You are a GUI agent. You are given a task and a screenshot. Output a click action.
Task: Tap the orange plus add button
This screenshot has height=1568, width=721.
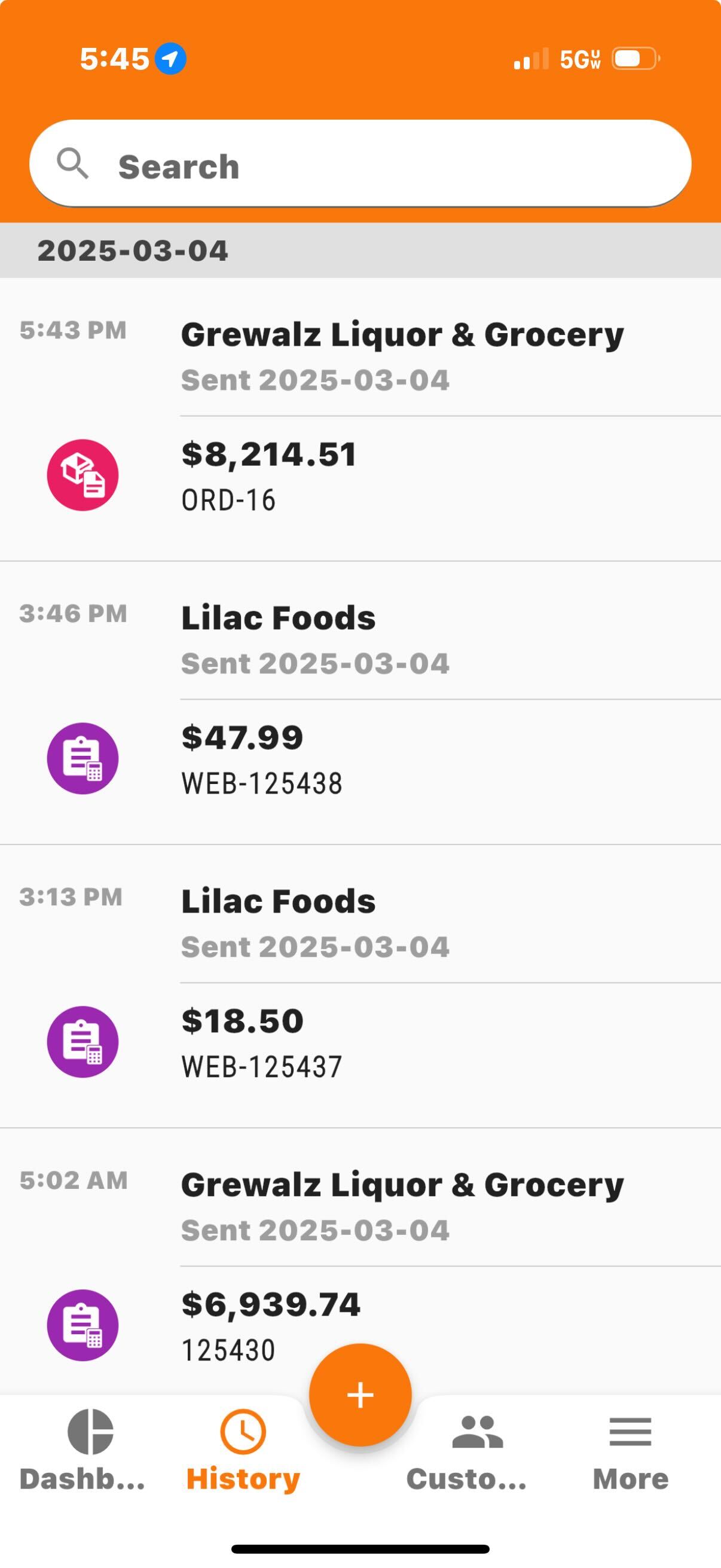click(360, 1395)
